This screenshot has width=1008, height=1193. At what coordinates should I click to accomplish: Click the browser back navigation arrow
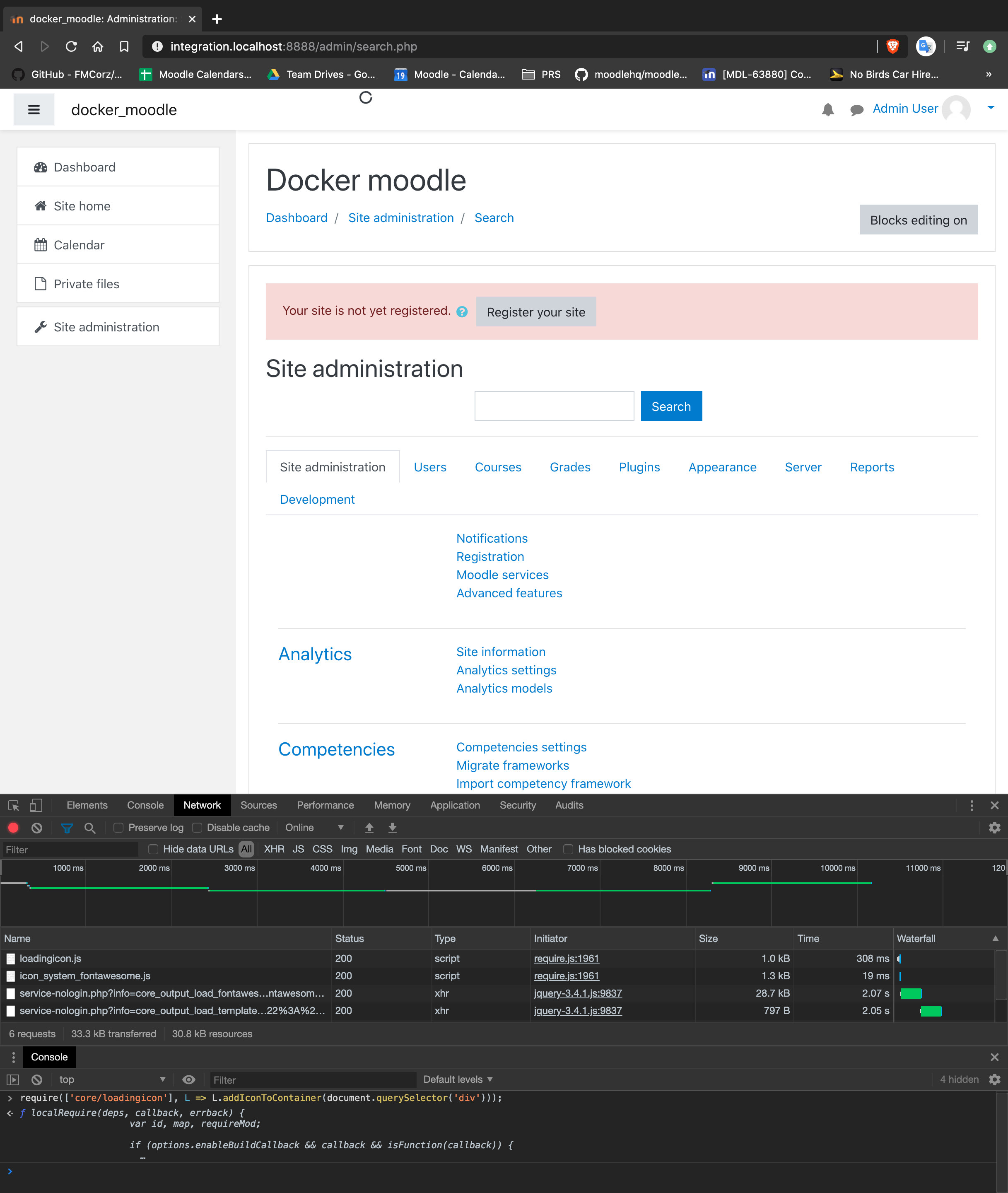tap(18, 46)
